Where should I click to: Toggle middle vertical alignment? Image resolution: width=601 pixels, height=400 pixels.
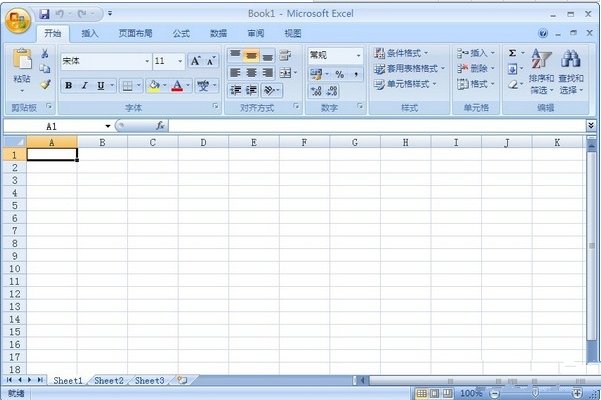coord(251,55)
